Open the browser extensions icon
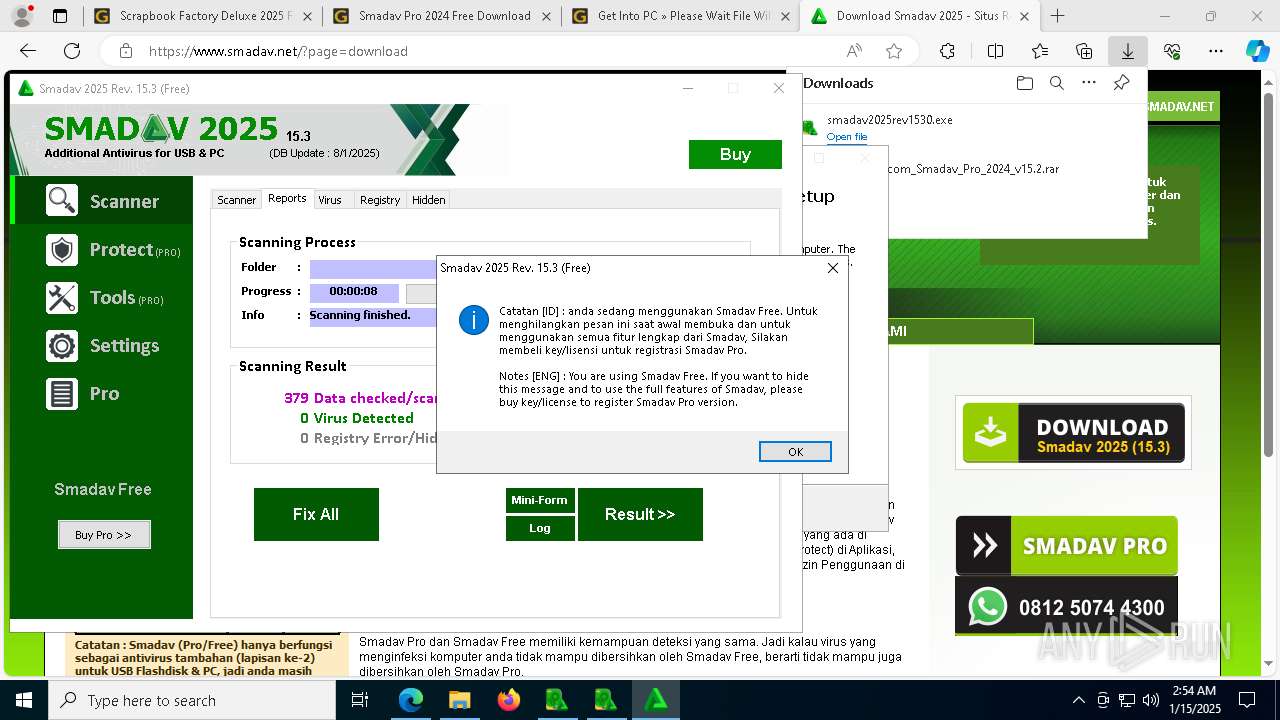Viewport: 1280px width, 720px height. pos(947,51)
